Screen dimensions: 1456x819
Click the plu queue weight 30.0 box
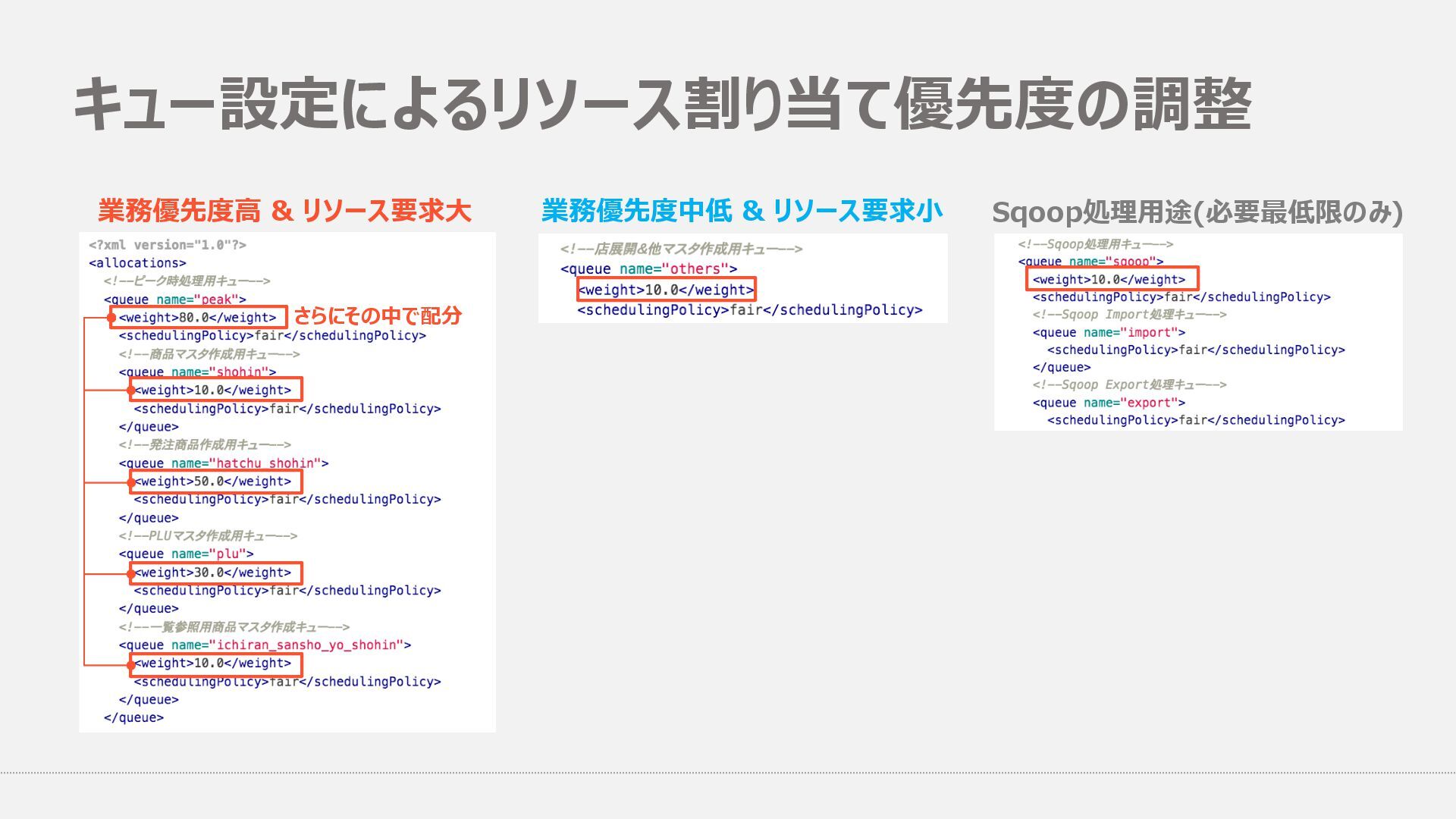click(x=215, y=573)
